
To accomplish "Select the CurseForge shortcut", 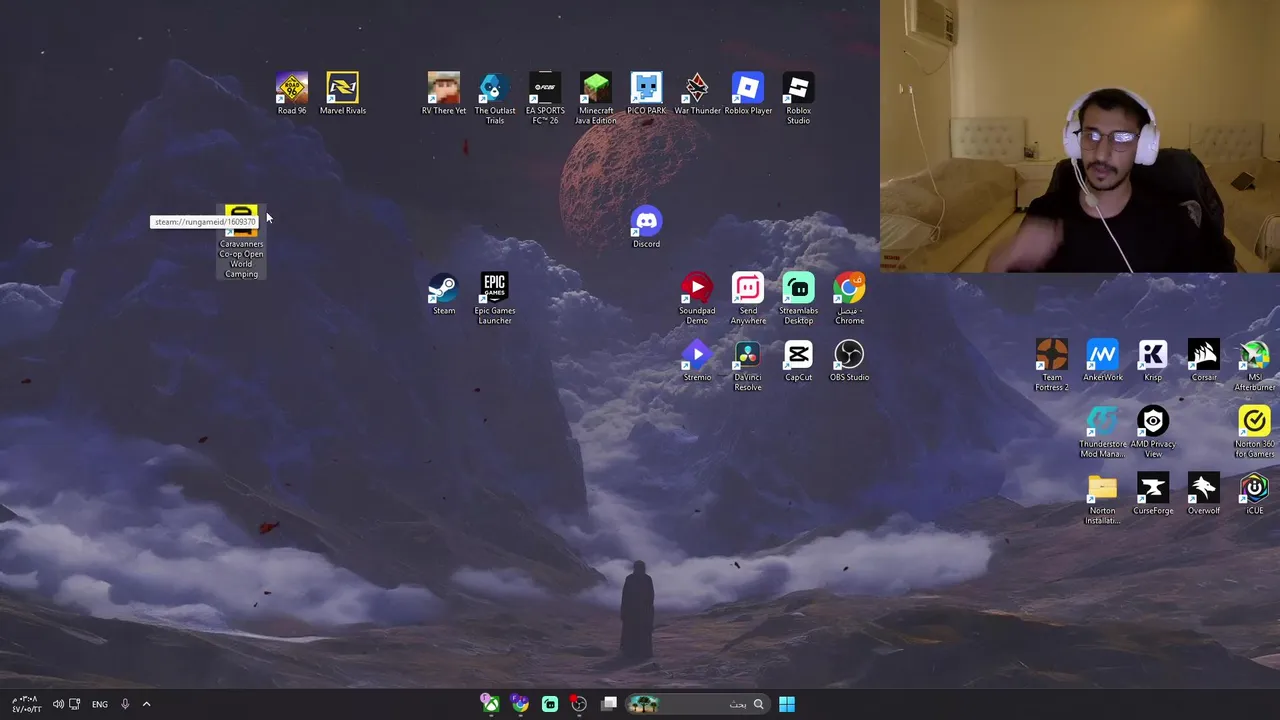I will (1153, 494).
